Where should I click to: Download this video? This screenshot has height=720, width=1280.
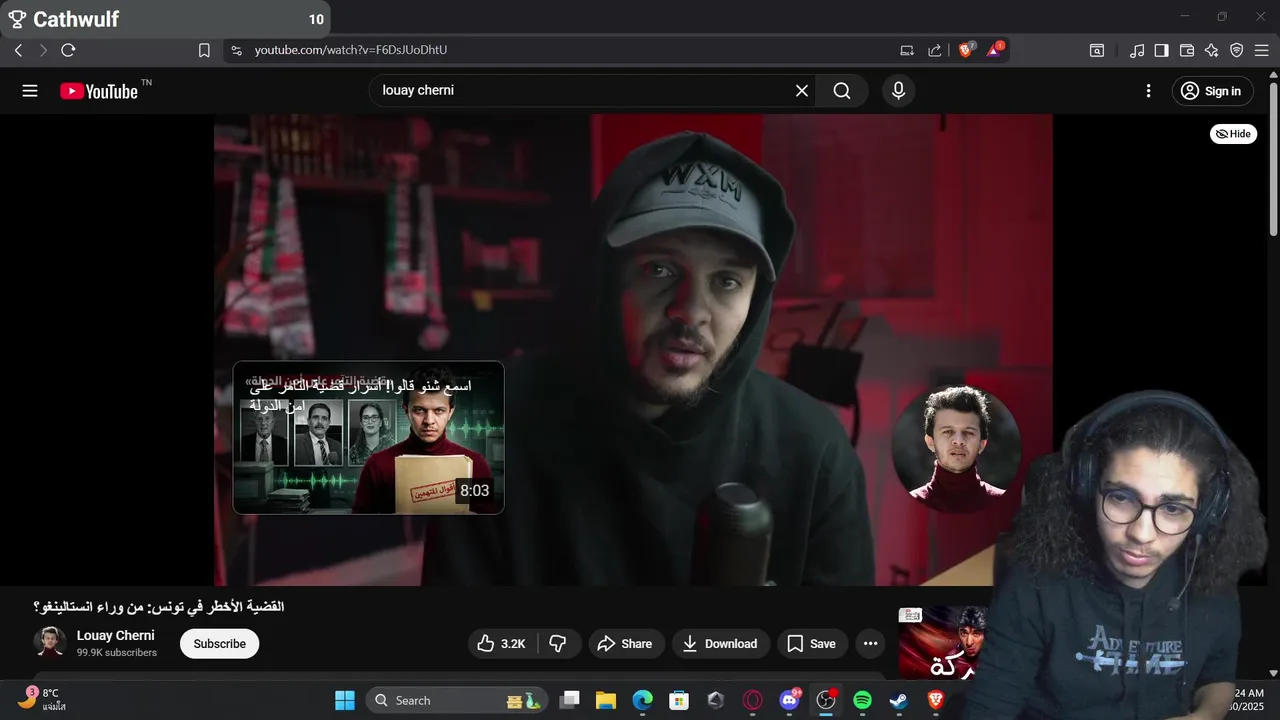point(720,644)
